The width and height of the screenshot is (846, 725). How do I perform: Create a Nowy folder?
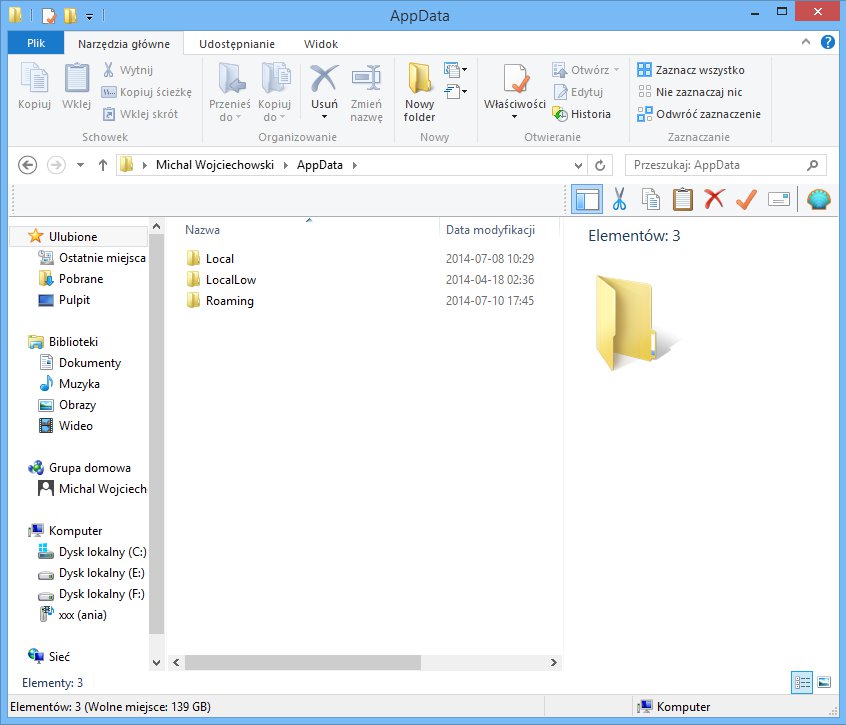coord(419,92)
